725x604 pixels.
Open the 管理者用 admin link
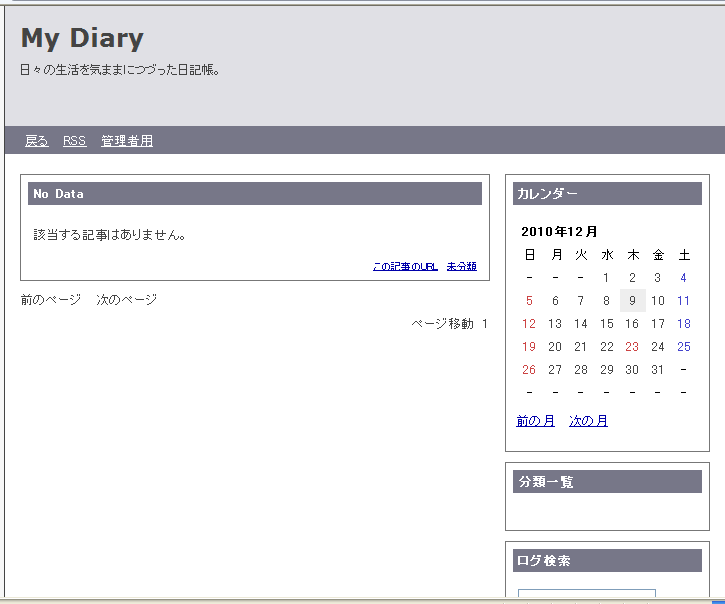(x=127, y=141)
